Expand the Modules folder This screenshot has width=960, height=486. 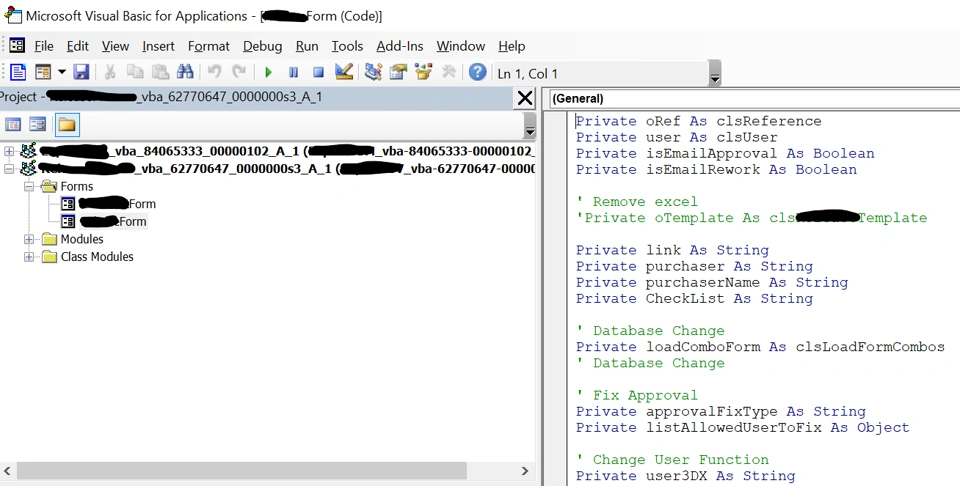coord(30,240)
